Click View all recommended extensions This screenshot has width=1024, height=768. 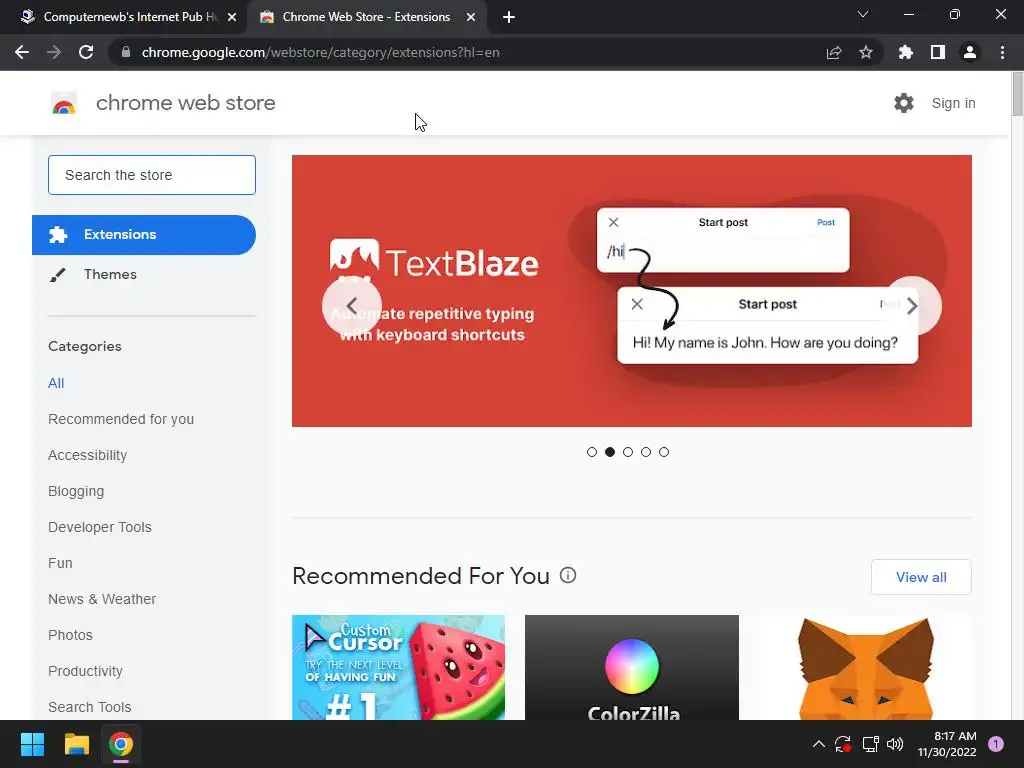[x=921, y=577]
